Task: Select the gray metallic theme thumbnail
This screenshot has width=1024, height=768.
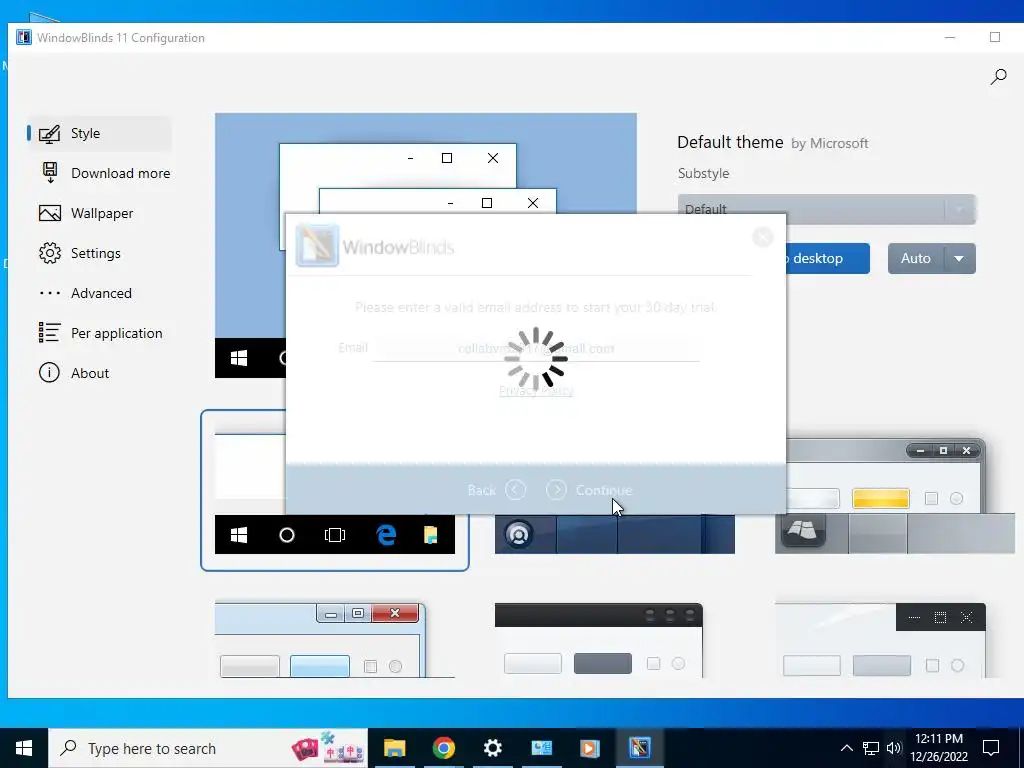Action: tap(895, 496)
